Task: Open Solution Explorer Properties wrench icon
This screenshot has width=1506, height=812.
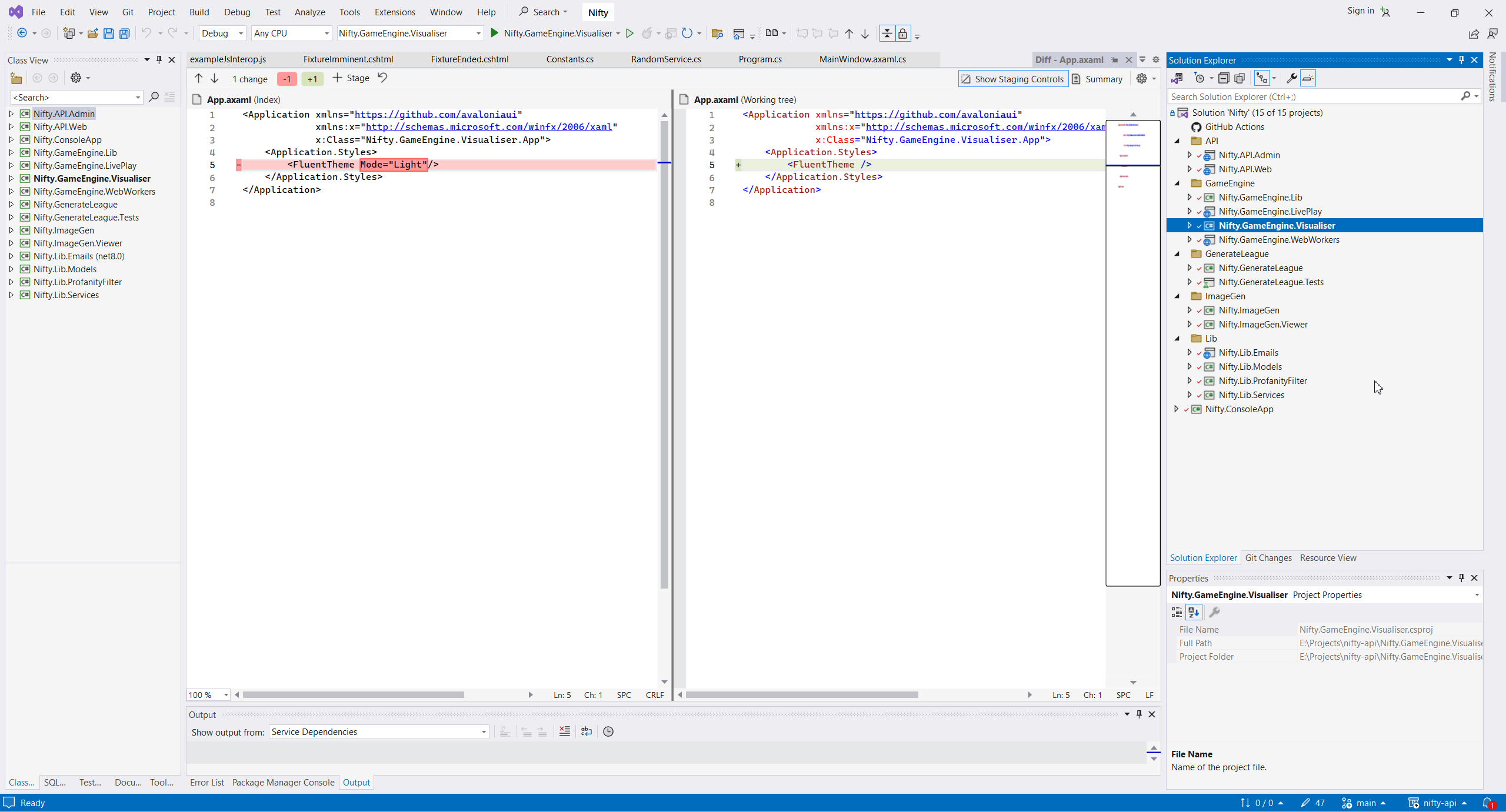Action: point(1291,78)
